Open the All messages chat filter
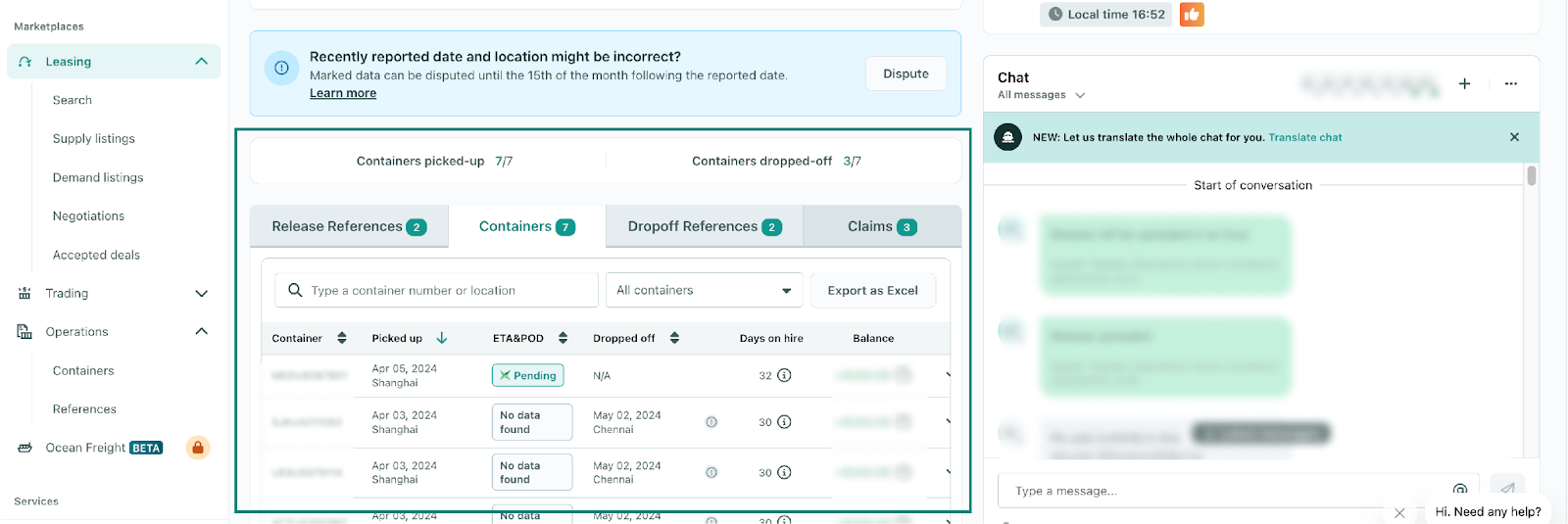Screen dimensions: 1568x524 (x=1041, y=95)
